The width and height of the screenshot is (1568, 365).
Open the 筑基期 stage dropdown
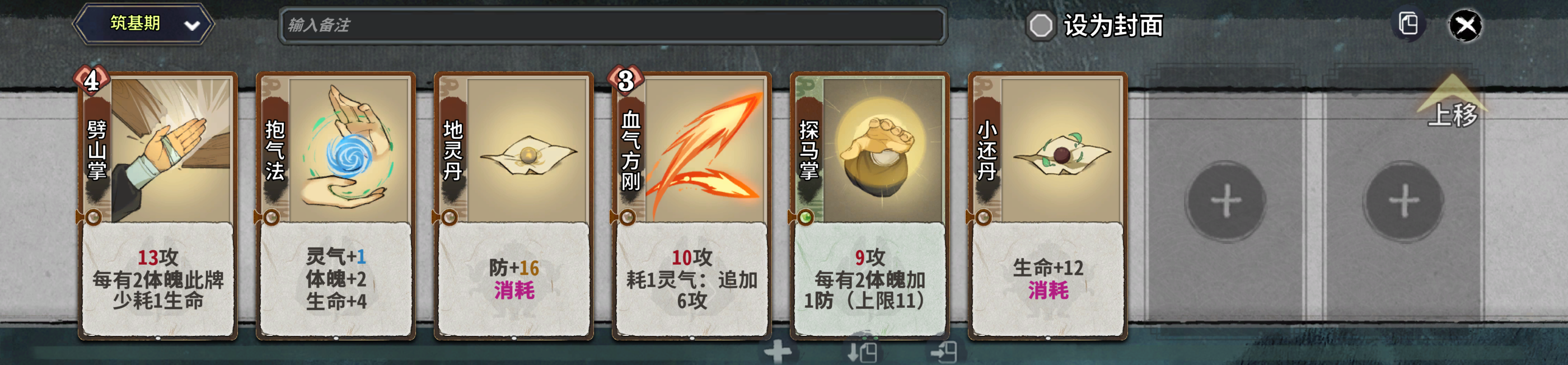click(x=144, y=24)
